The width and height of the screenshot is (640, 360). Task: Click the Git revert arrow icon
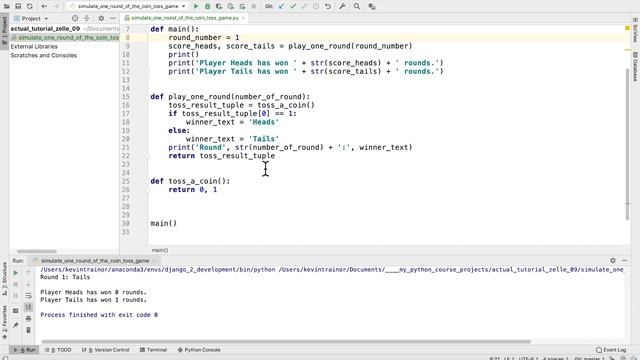(328, 7)
